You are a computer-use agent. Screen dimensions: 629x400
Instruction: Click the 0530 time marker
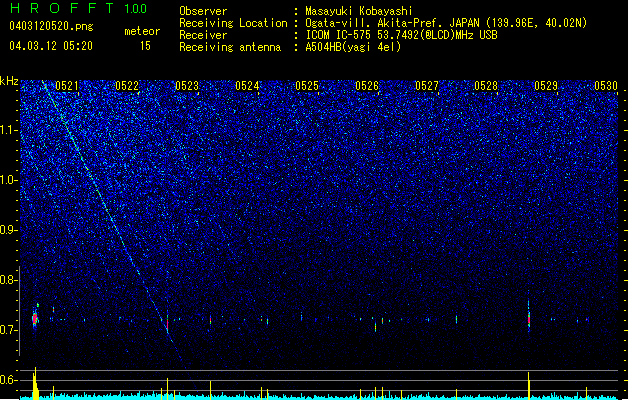[606, 86]
